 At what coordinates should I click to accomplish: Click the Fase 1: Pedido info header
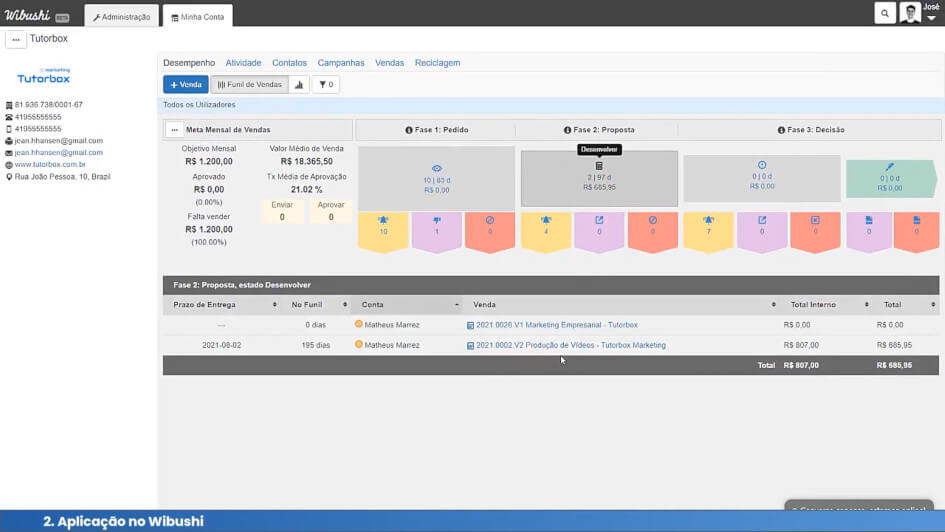pyautogui.click(x=436, y=130)
